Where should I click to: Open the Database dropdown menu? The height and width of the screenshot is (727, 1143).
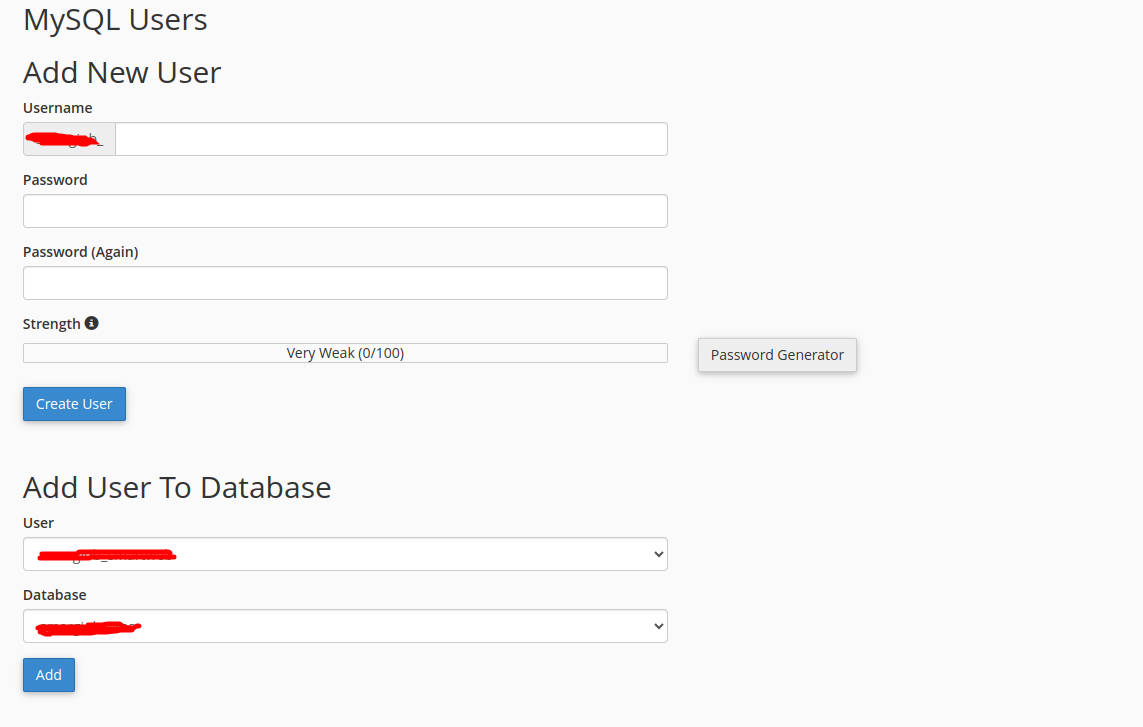345,626
